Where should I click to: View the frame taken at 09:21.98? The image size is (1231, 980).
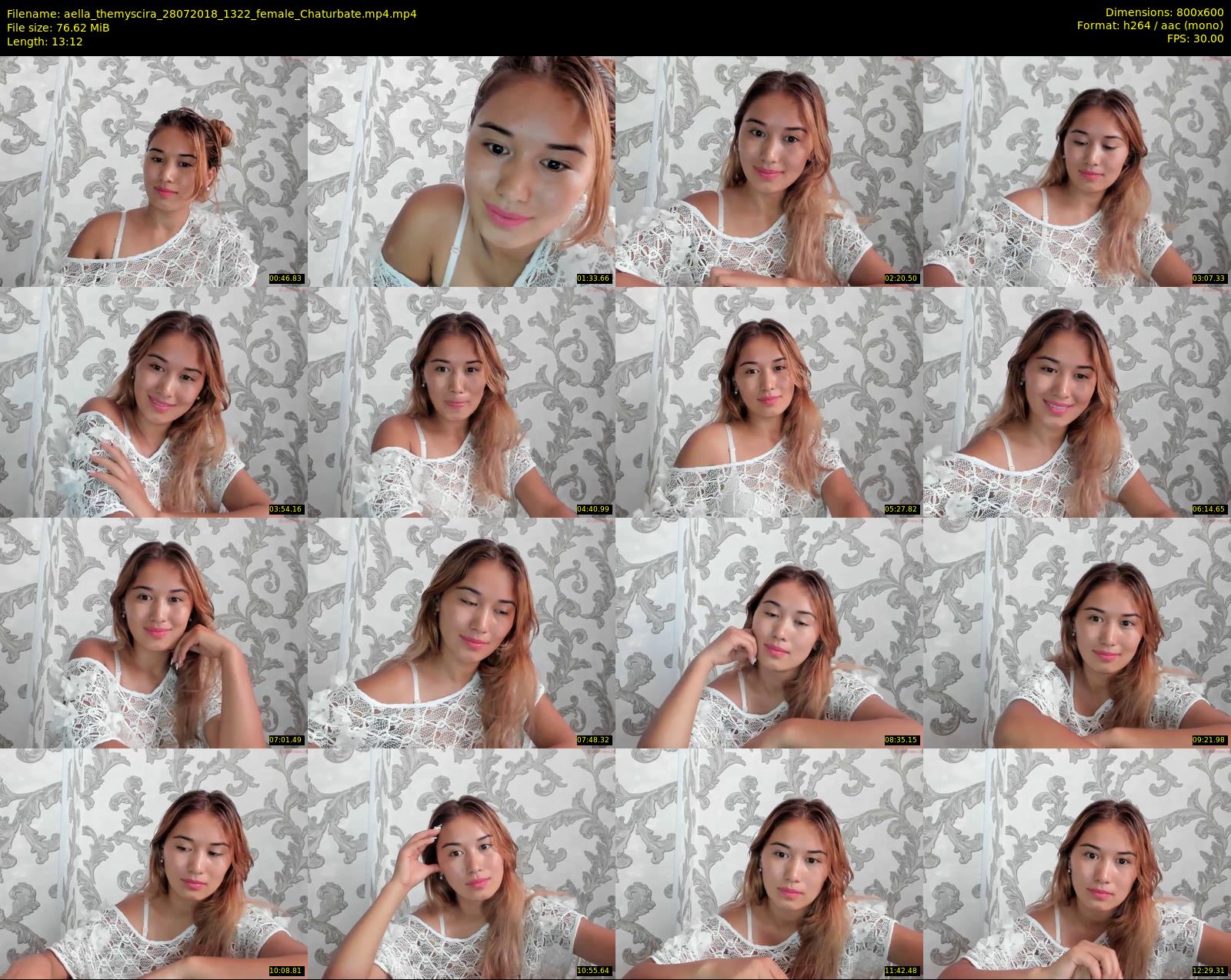pyautogui.click(x=1077, y=632)
